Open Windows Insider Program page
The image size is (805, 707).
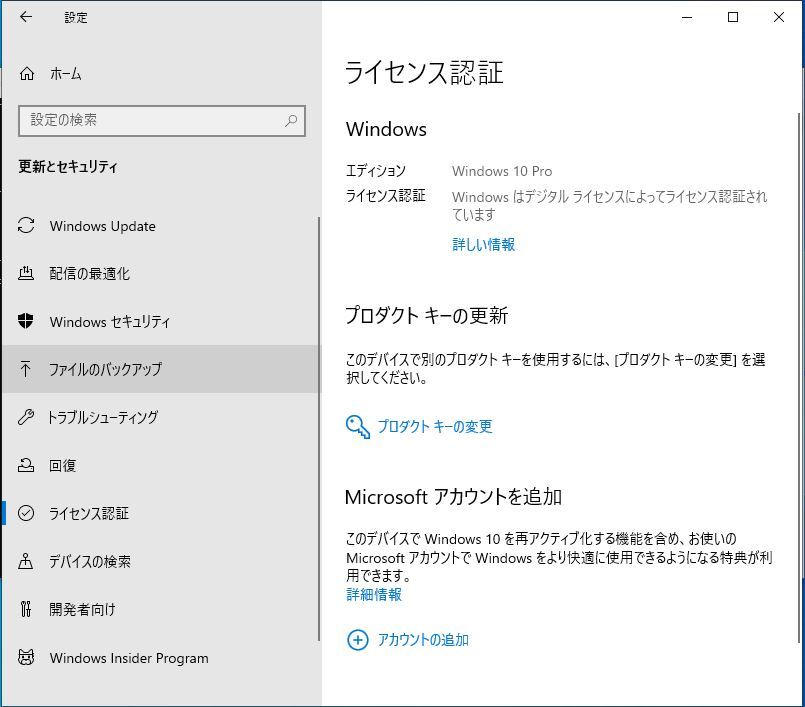(160, 657)
